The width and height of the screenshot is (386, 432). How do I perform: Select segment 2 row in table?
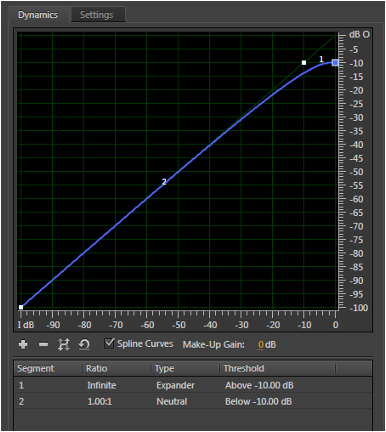point(193,401)
